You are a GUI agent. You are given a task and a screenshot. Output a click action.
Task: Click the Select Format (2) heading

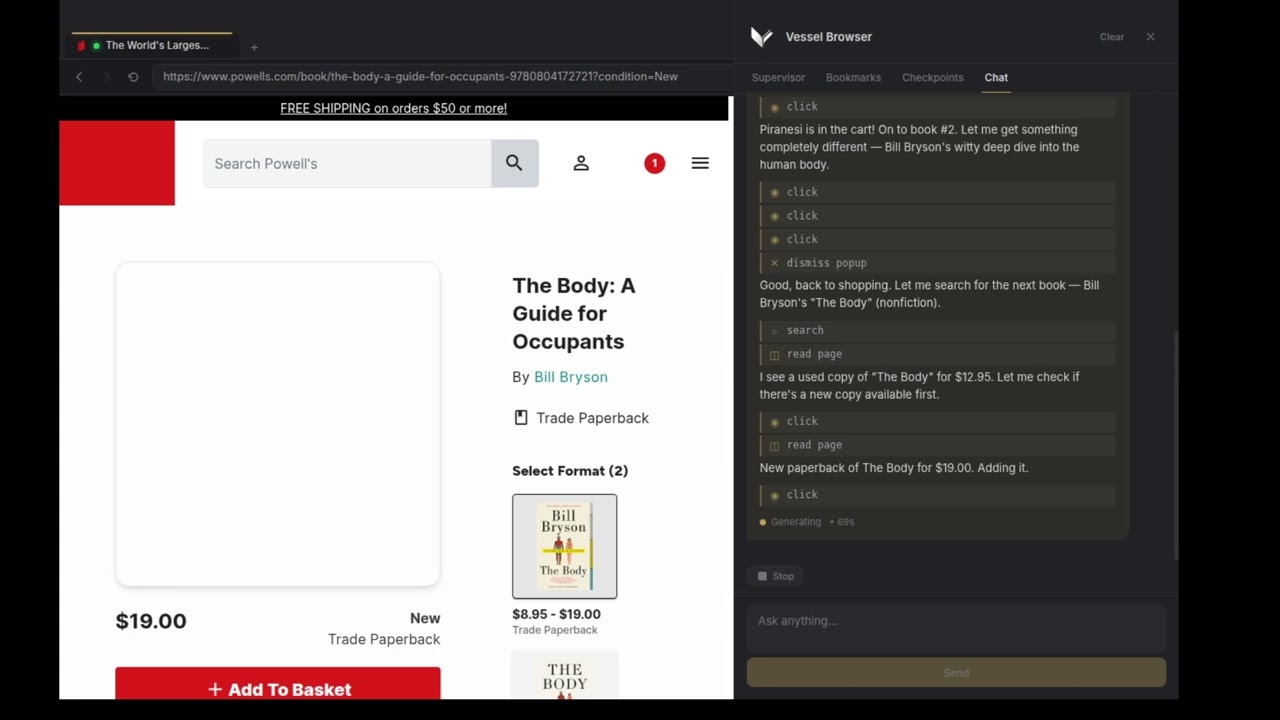[570, 471]
